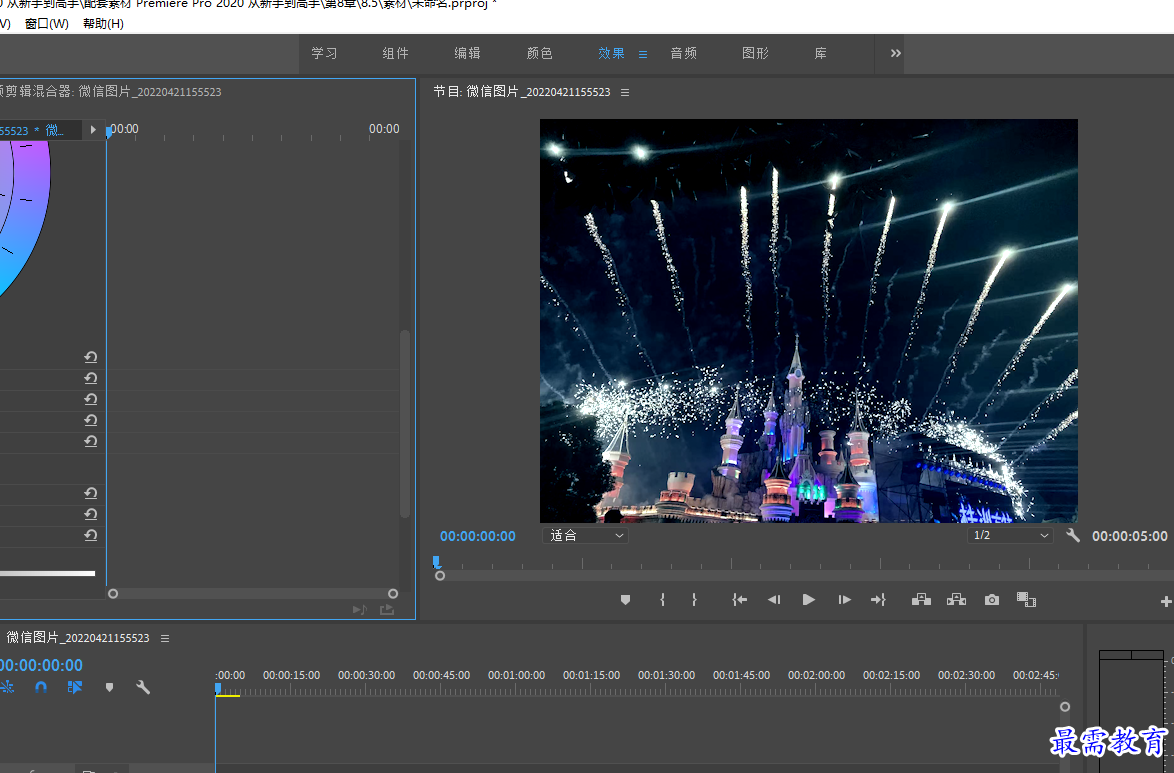
Task: Show hidden workspaces with » chevron
Action: click(895, 53)
